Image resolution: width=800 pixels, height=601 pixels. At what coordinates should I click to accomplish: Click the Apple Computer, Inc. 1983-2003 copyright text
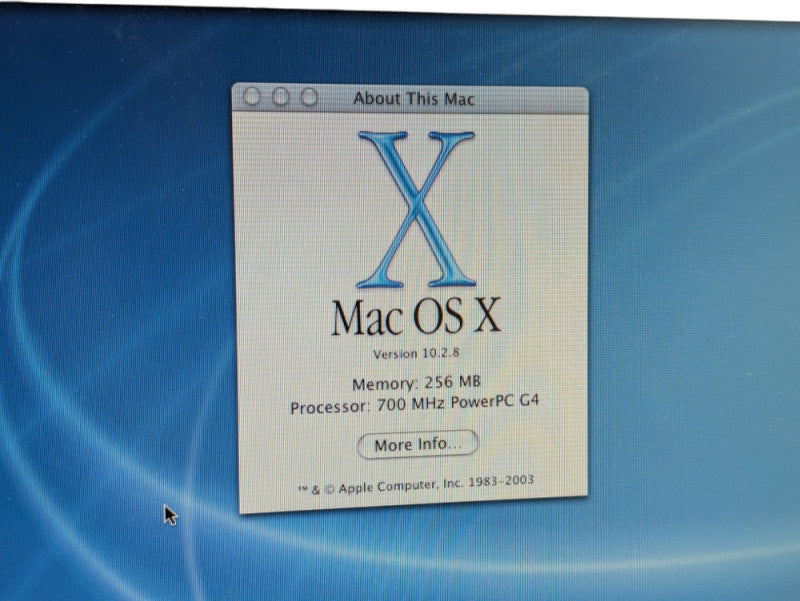[x=416, y=485]
